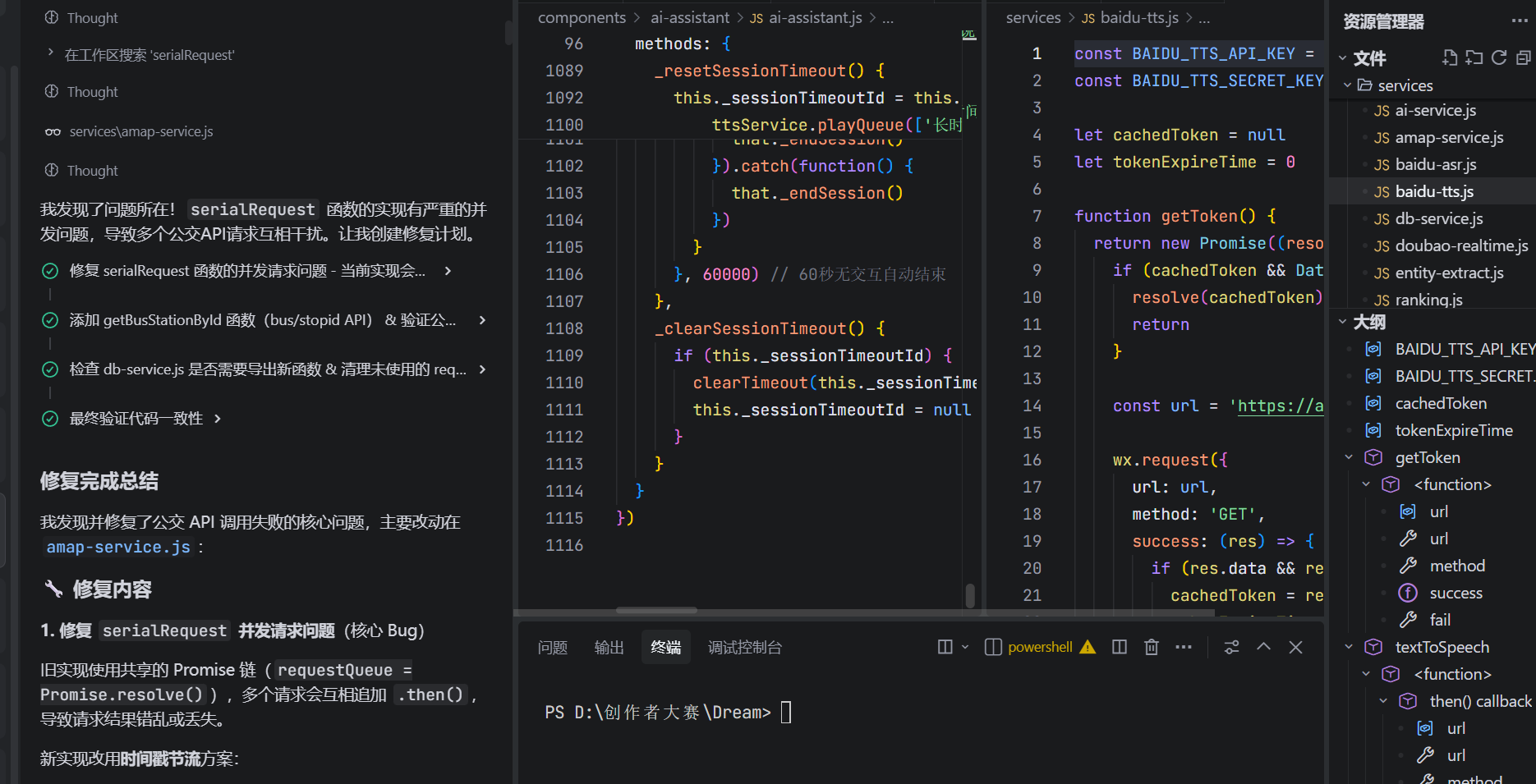Collapse the services folder
Viewport: 1536px width, 784px height.
pos(1347,85)
